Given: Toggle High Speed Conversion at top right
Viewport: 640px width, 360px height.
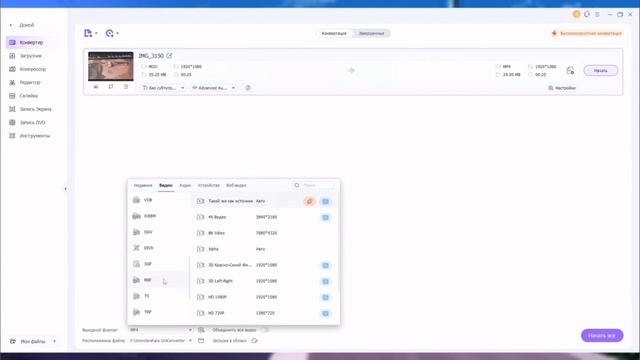Looking at the screenshot, I should pos(587,33).
